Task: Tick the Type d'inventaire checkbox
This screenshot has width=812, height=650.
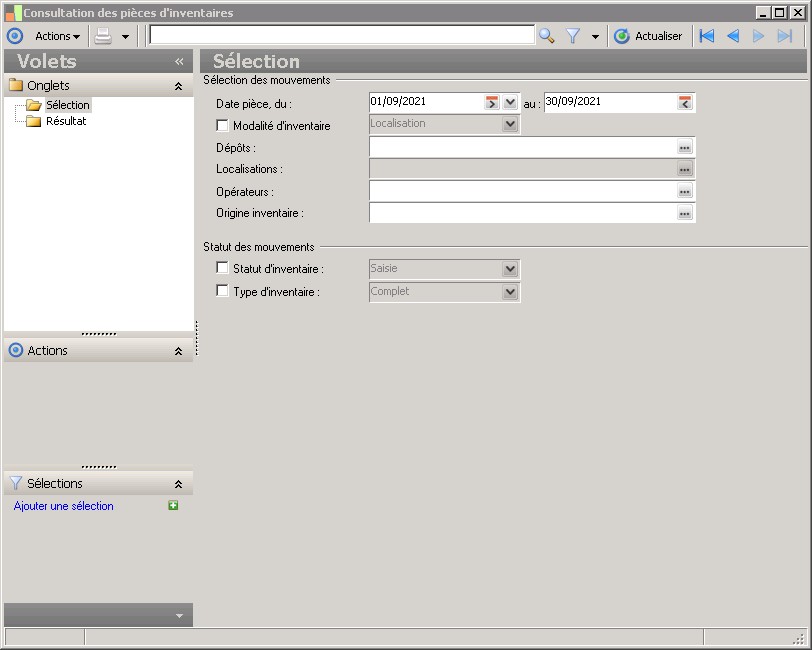Action: pyautogui.click(x=223, y=292)
